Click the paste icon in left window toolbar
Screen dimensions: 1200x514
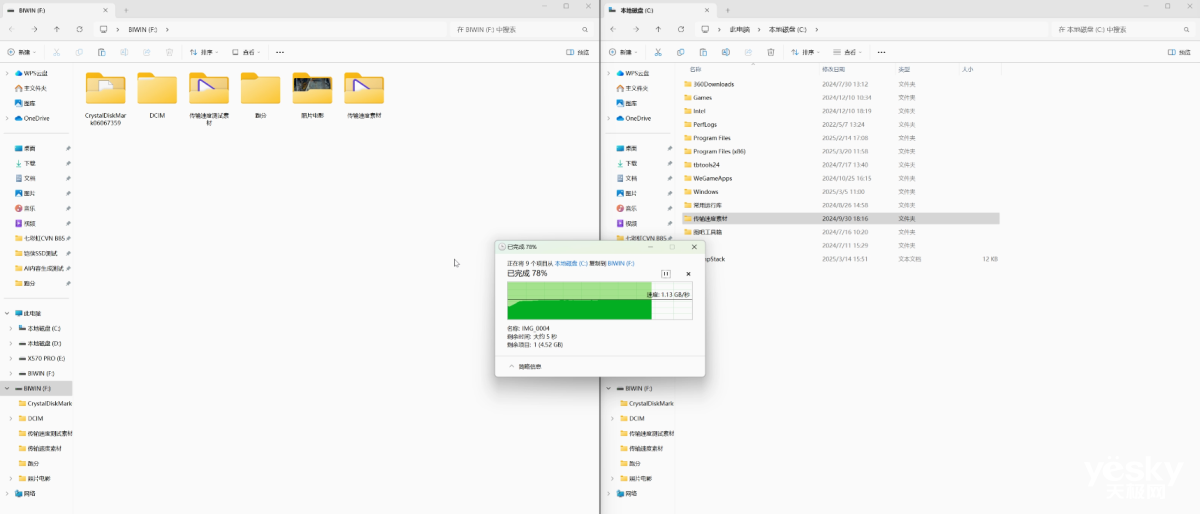(x=101, y=52)
